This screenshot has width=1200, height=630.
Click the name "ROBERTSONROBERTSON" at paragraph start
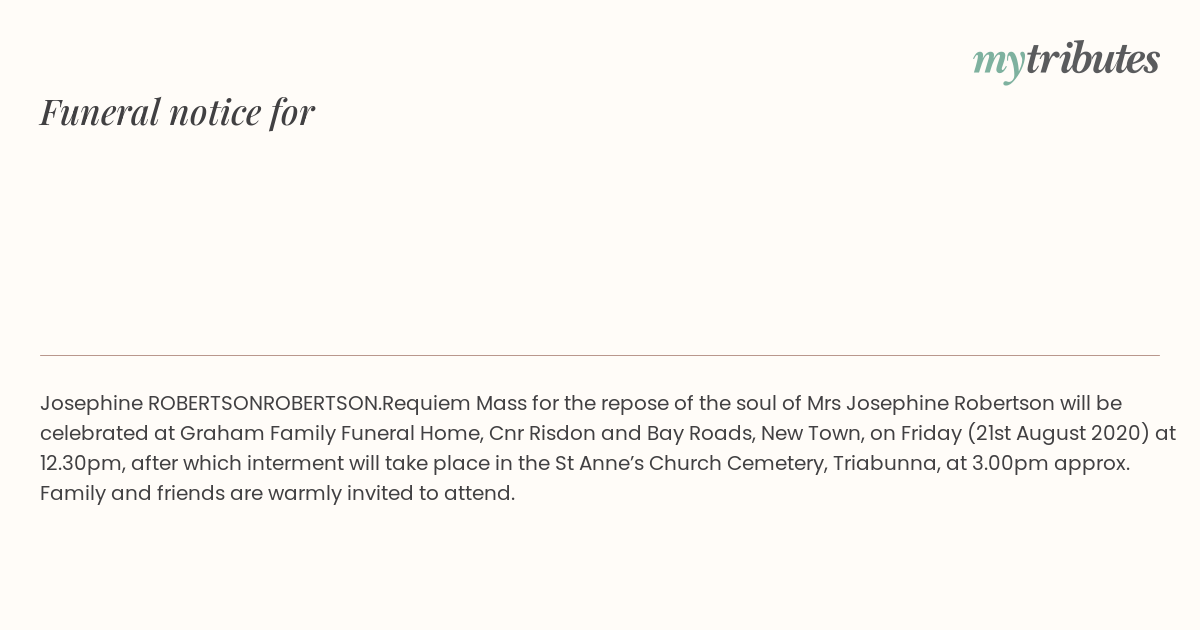tap(264, 403)
